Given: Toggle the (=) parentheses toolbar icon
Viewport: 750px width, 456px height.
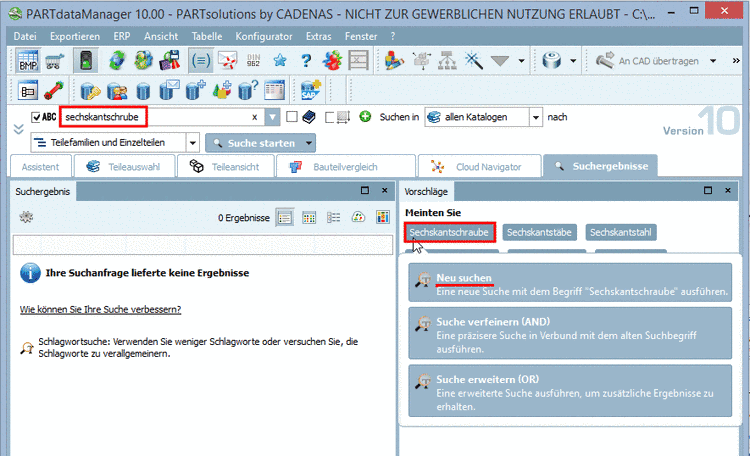Looking at the screenshot, I should pos(200,61).
